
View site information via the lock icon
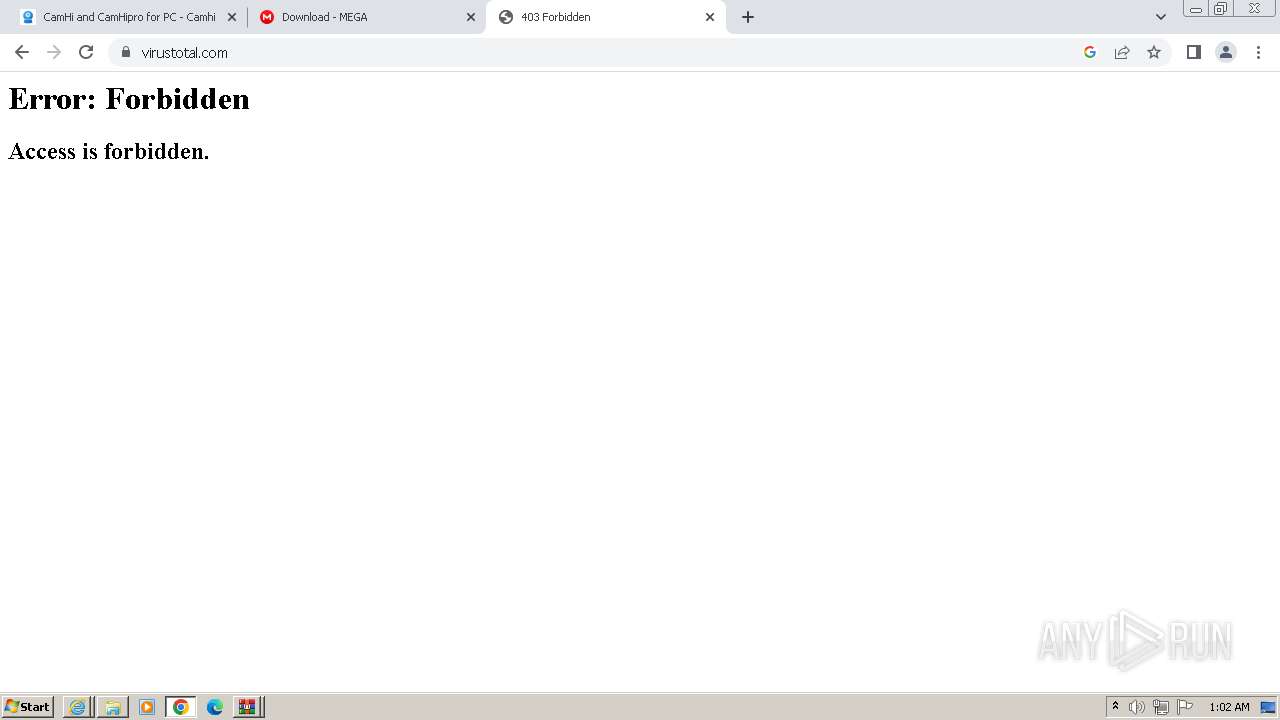125,52
